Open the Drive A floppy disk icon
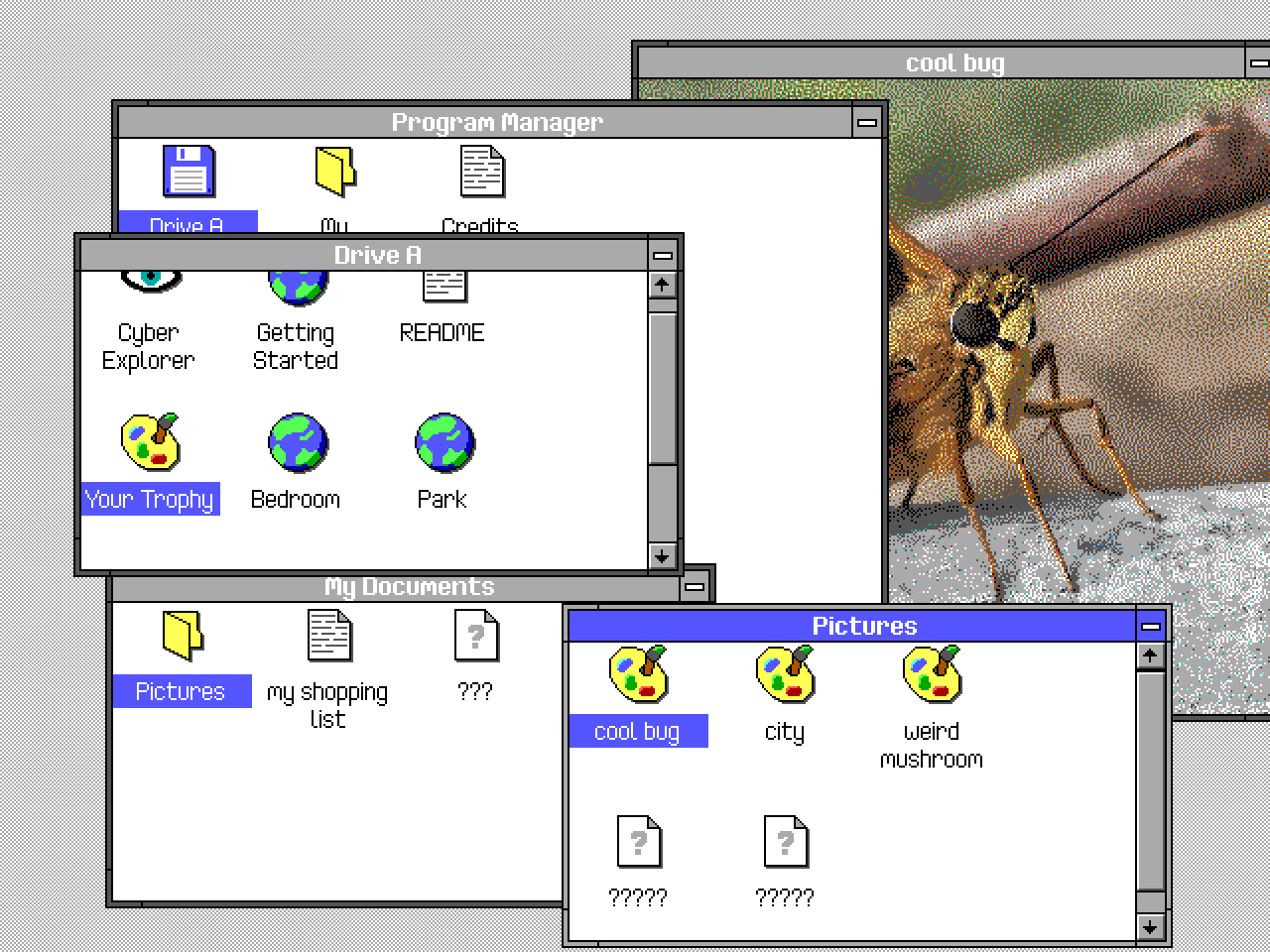The image size is (1270, 952). click(x=189, y=172)
